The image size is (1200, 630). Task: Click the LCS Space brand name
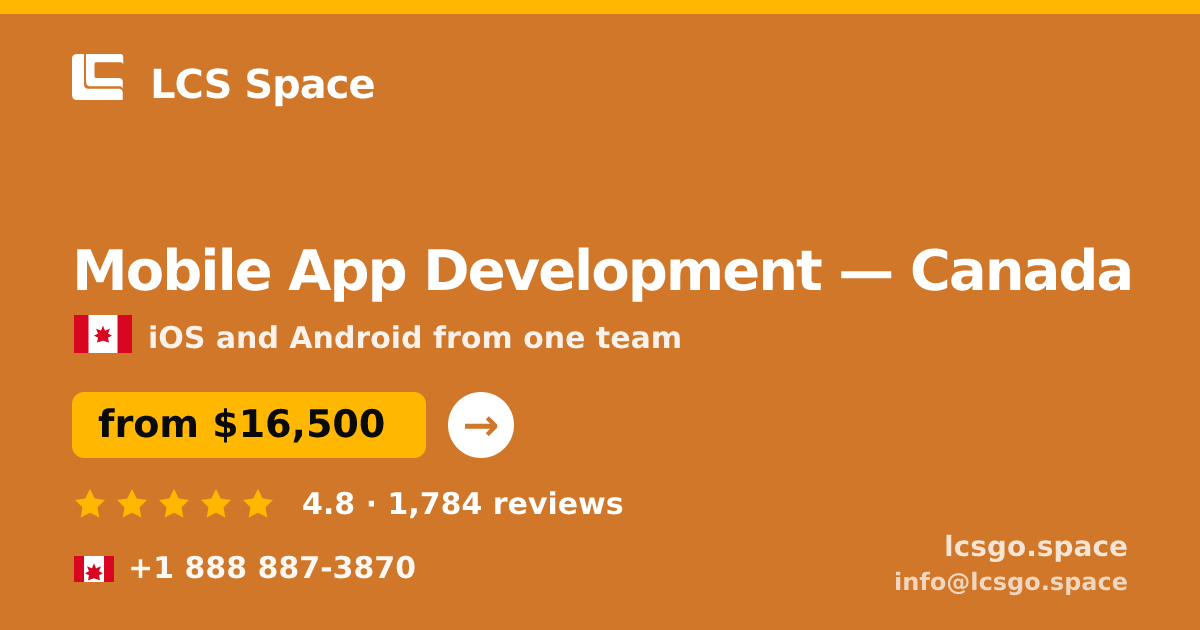point(263,84)
